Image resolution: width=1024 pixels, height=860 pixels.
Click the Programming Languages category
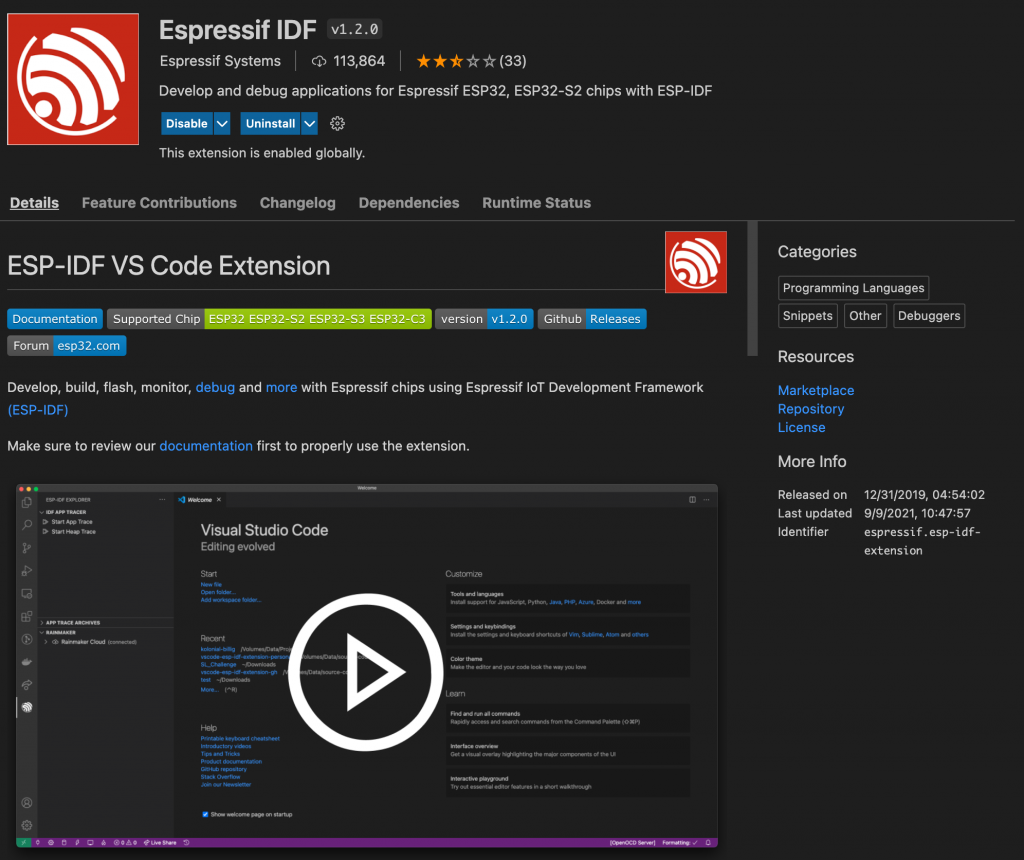(852, 288)
